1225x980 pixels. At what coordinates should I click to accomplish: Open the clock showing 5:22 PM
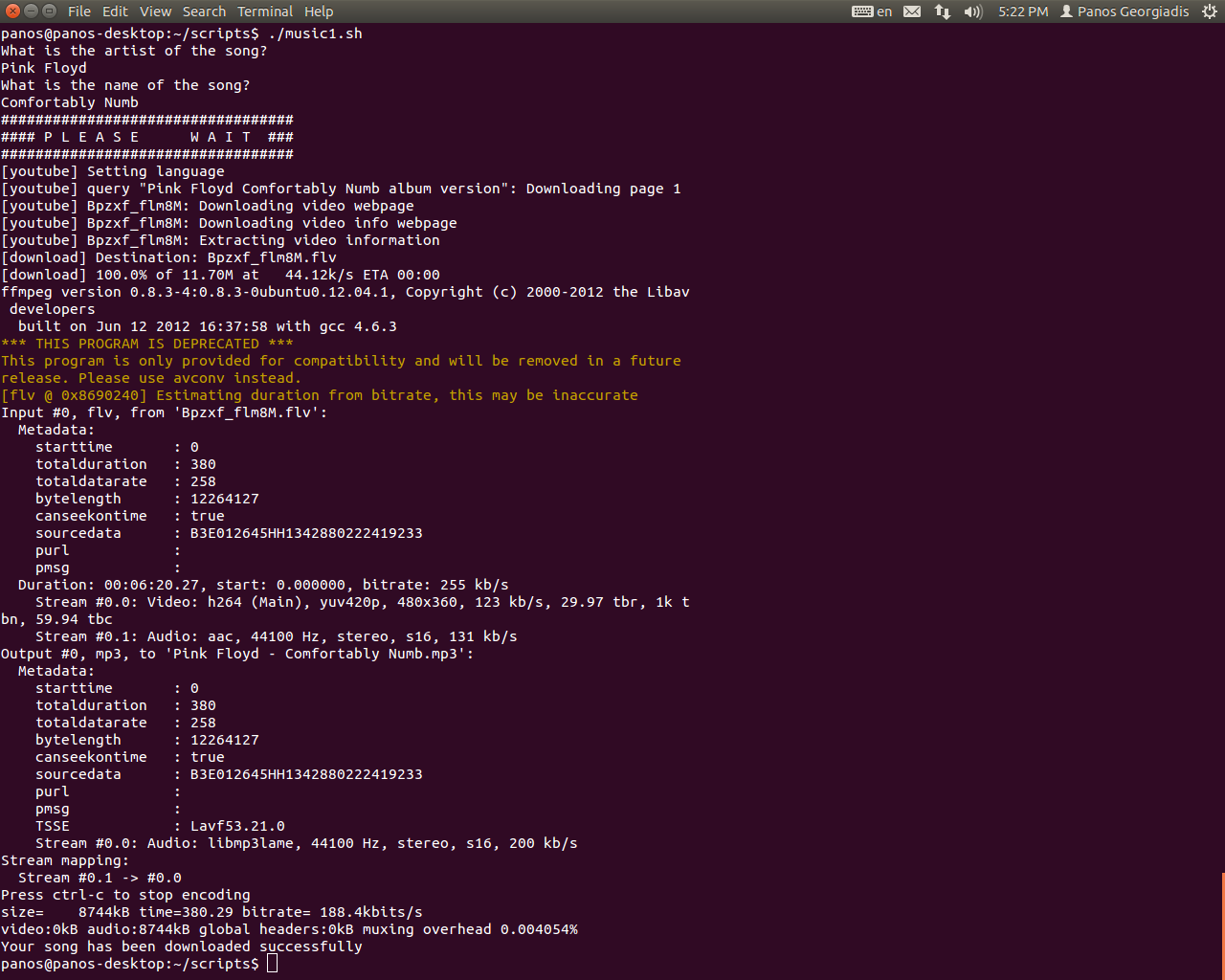[1023, 11]
